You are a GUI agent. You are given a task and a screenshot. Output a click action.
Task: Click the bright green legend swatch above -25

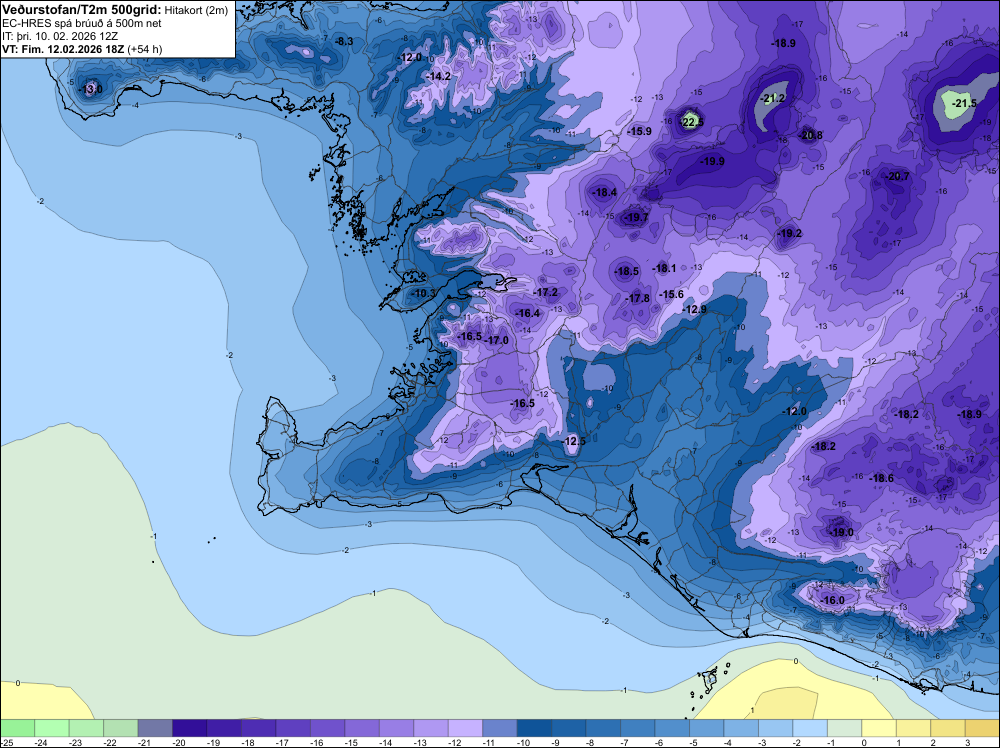click(x=17, y=728)
